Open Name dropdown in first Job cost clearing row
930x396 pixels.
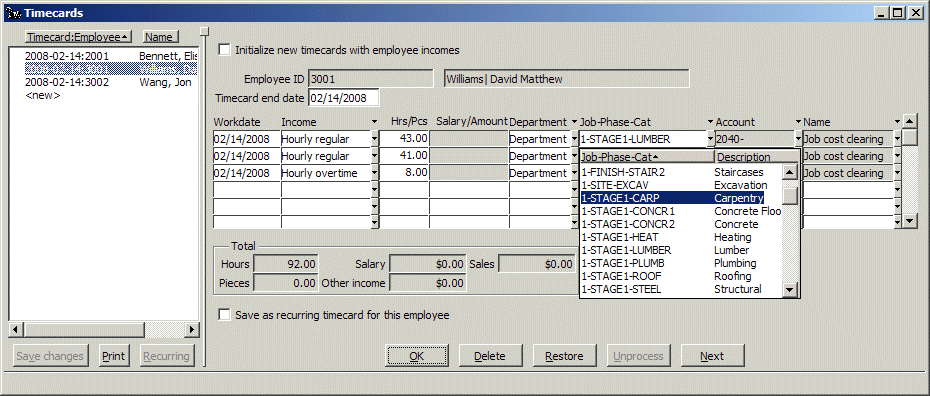pos(897,139)
